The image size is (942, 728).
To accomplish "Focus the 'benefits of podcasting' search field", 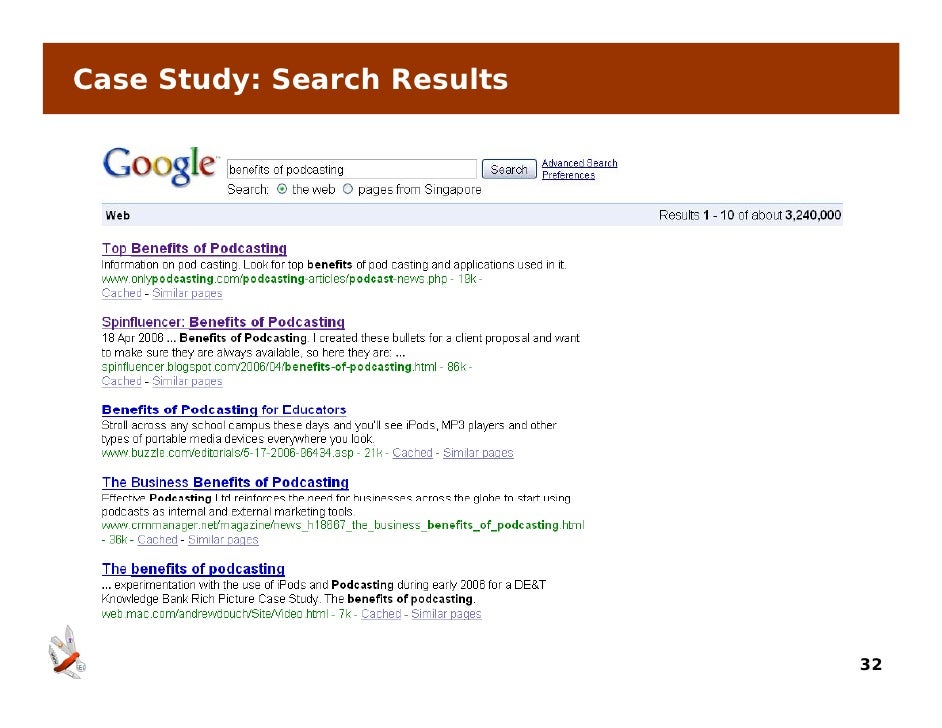I will (351, 169).
